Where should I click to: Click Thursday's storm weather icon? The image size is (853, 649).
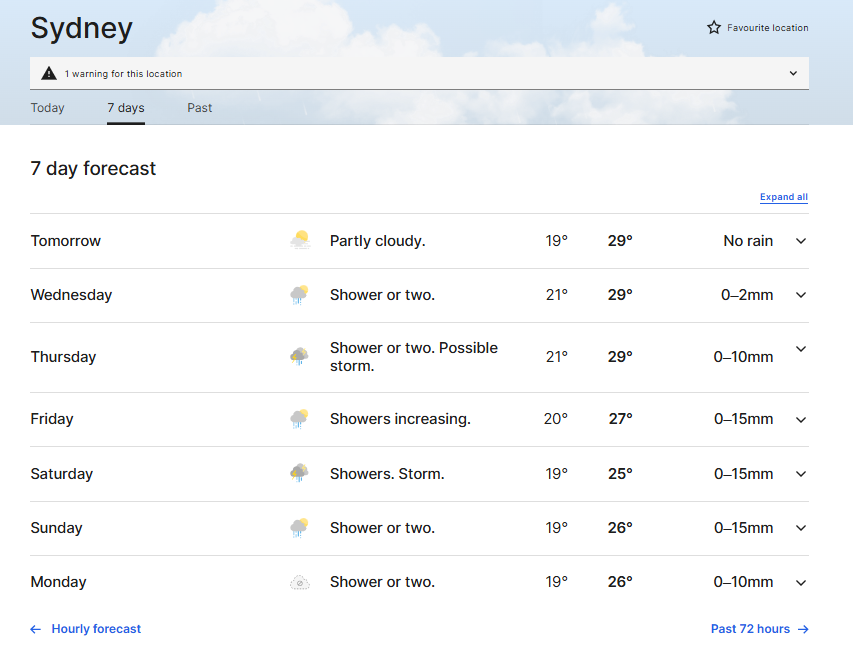[299, 357]
